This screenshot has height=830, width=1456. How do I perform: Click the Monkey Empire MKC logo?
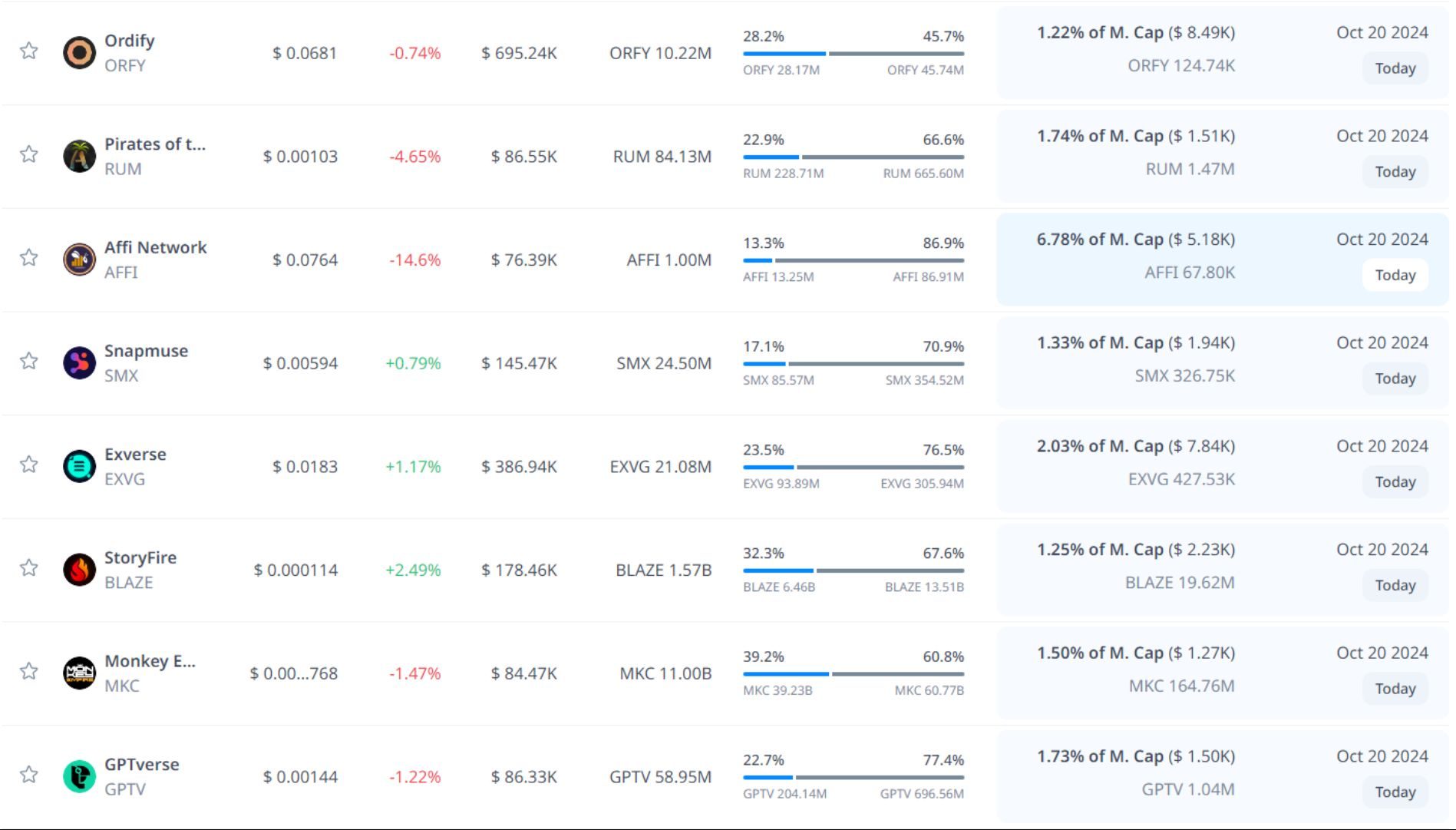pyautogui.click(x=79, y=673)
